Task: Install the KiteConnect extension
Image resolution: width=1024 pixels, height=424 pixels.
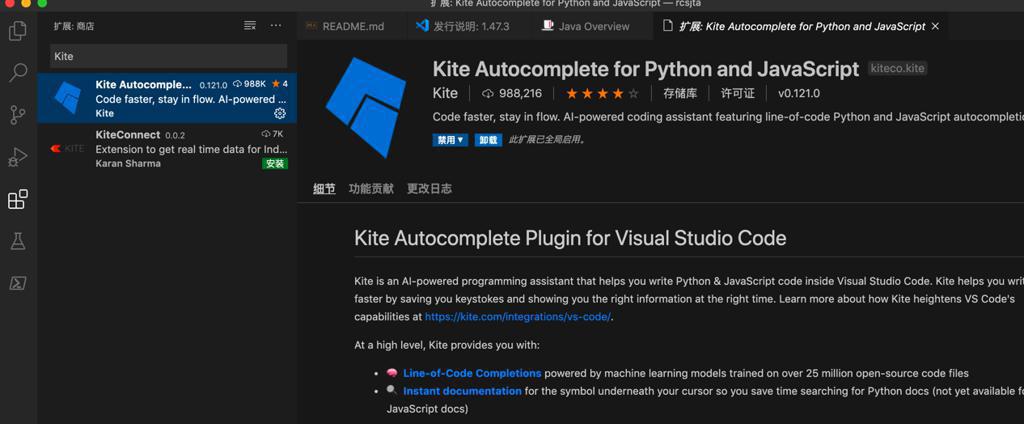Action: tap(275, 163)
